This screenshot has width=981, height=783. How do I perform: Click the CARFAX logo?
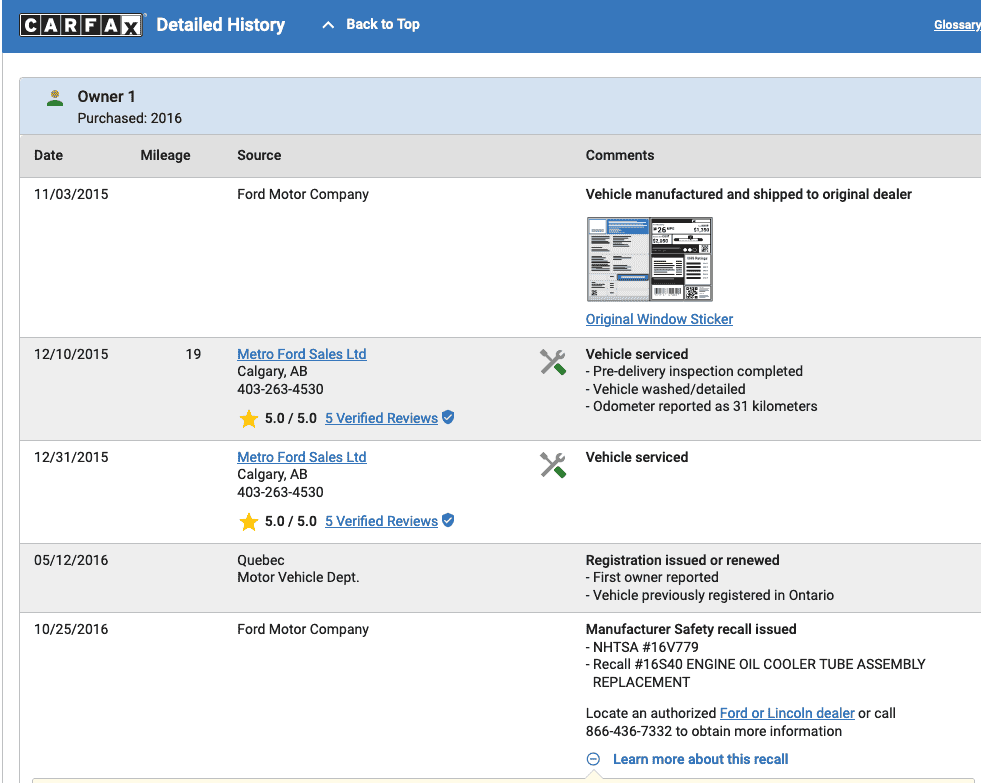pos(81,25)
